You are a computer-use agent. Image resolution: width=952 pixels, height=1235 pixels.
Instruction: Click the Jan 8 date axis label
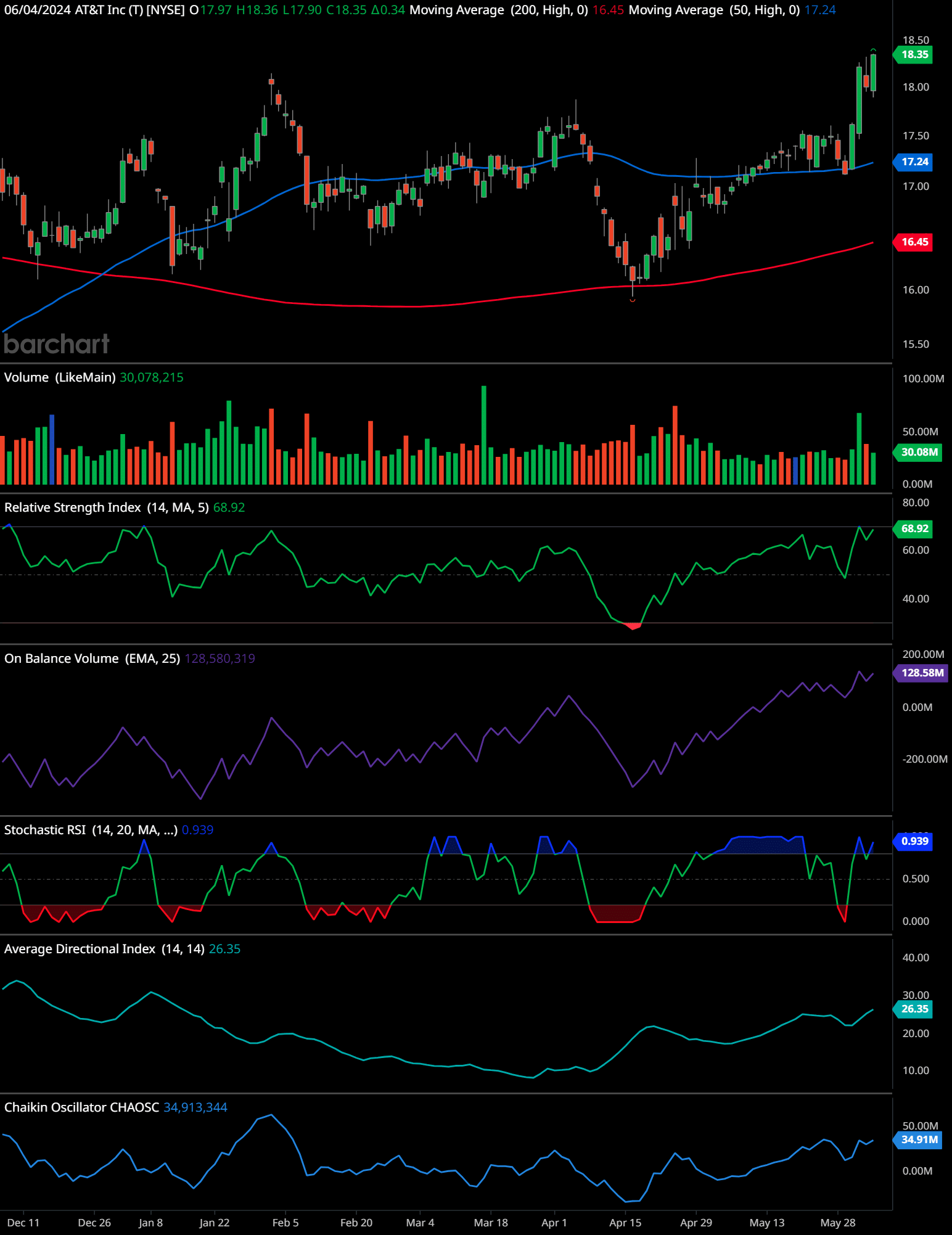point(151,1223)
